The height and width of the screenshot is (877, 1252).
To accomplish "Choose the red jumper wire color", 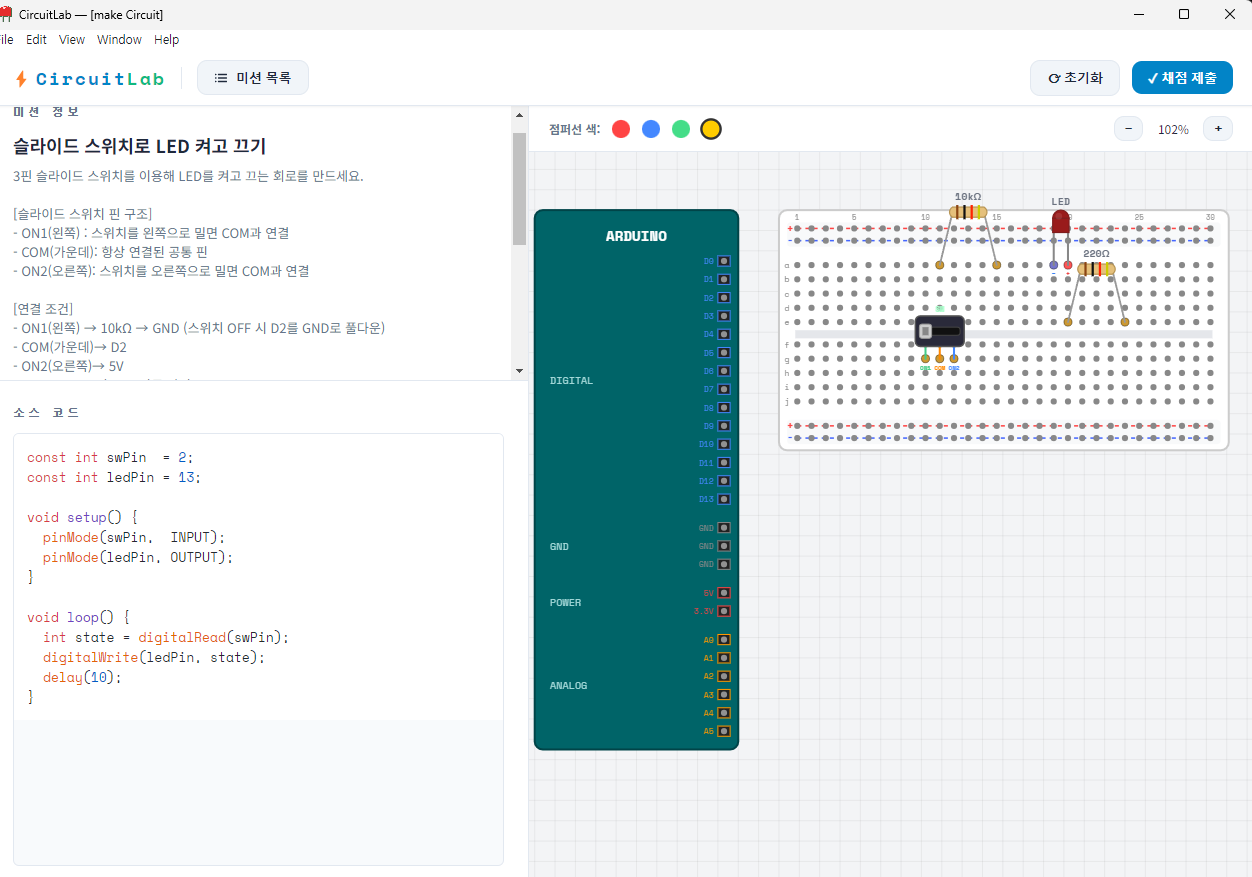I will tap(621, 129).
